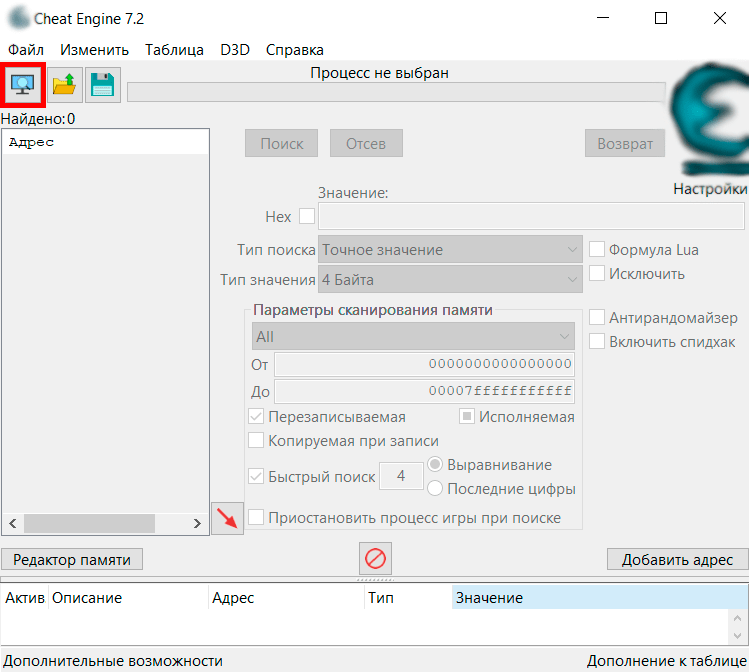This screenshot has width=749, height=672.
Task: Click the Тип column header
Action: click(x=408, y=597)
